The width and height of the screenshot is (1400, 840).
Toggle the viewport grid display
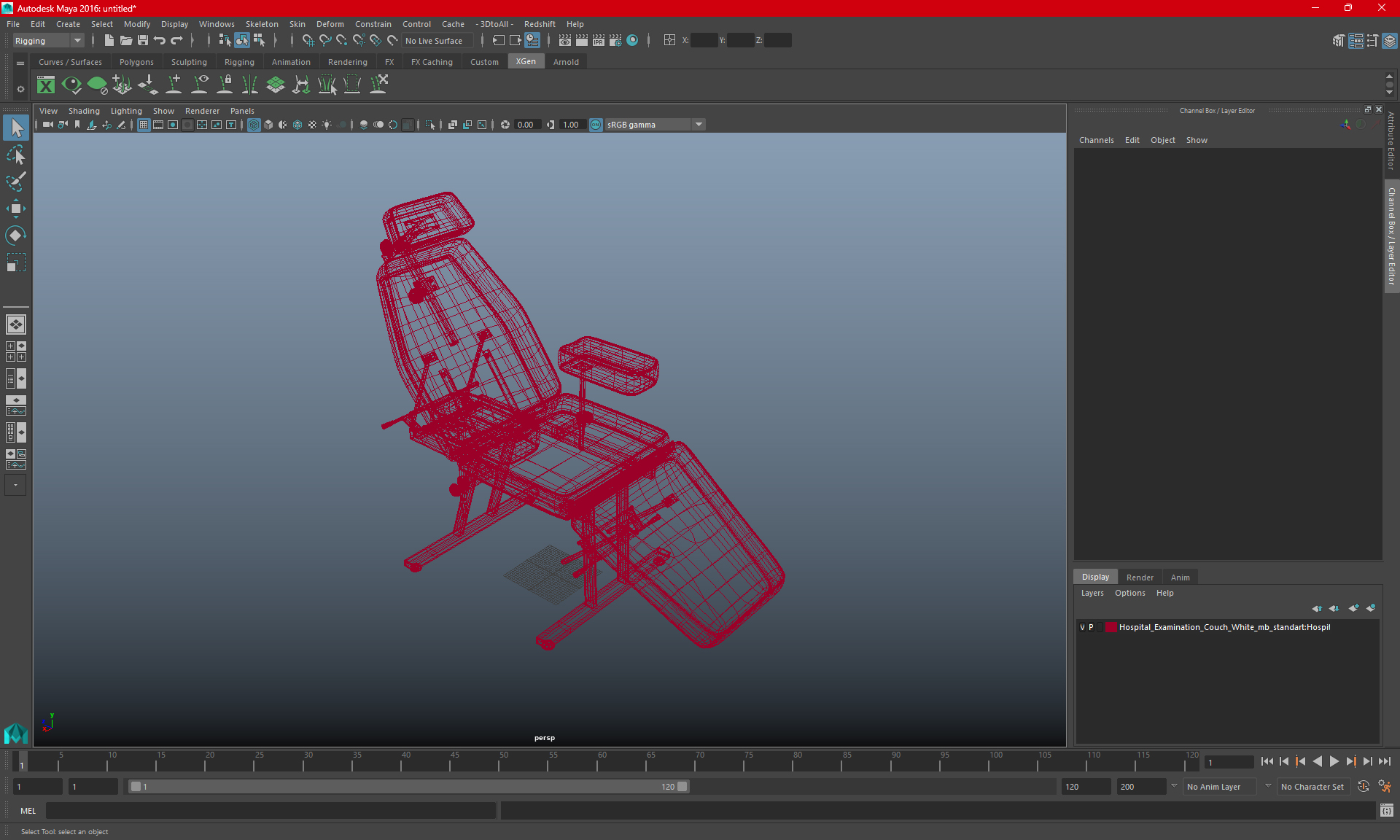[x=144, y=125]
